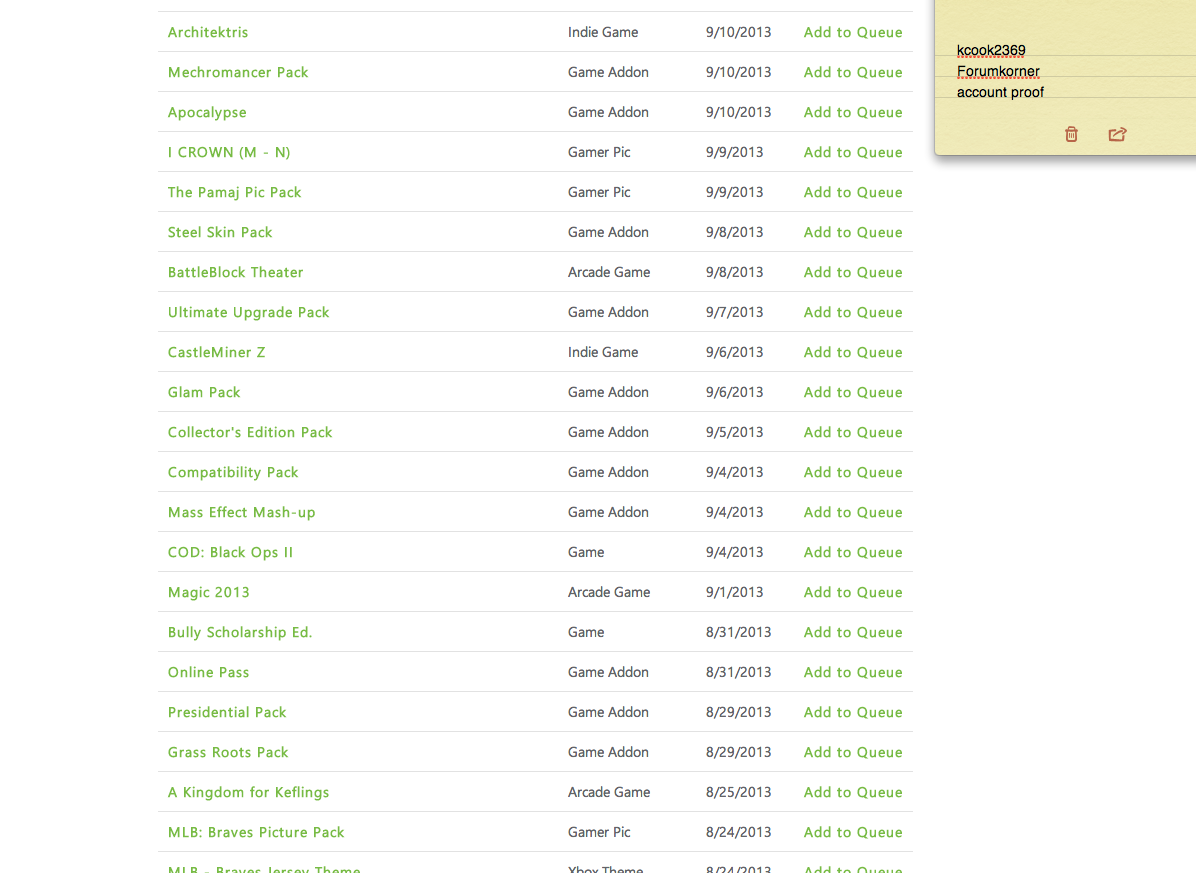
Task: Add Ultimate Upgrade Pack to queue
Action: (x=853, y=313)
